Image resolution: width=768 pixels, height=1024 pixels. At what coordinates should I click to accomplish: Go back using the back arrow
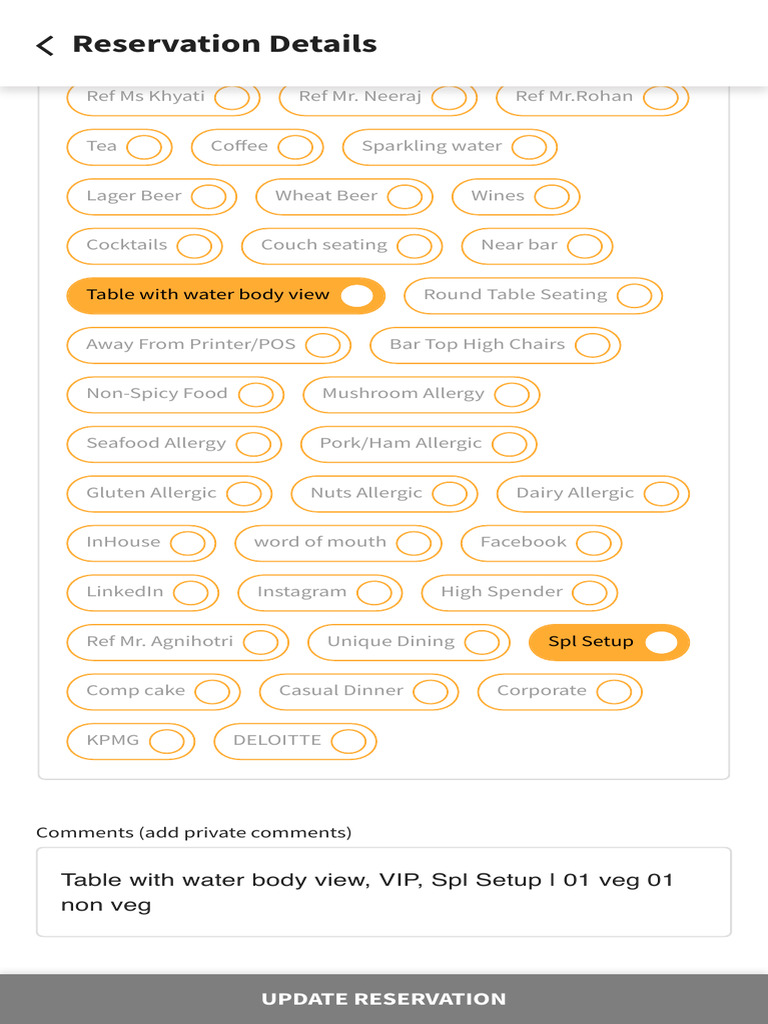coord(44,45)
